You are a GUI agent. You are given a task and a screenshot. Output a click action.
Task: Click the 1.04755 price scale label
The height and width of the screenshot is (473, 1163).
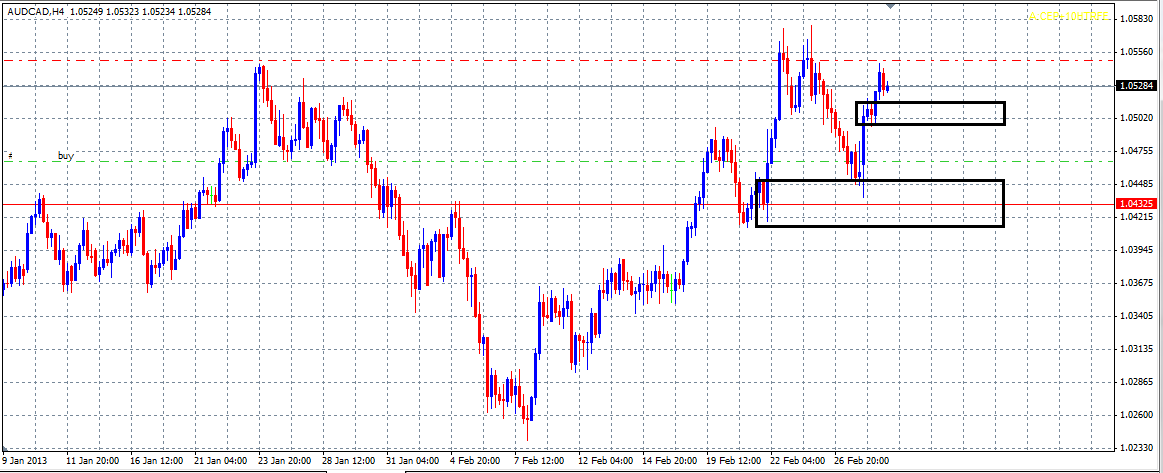[1138, 151]
